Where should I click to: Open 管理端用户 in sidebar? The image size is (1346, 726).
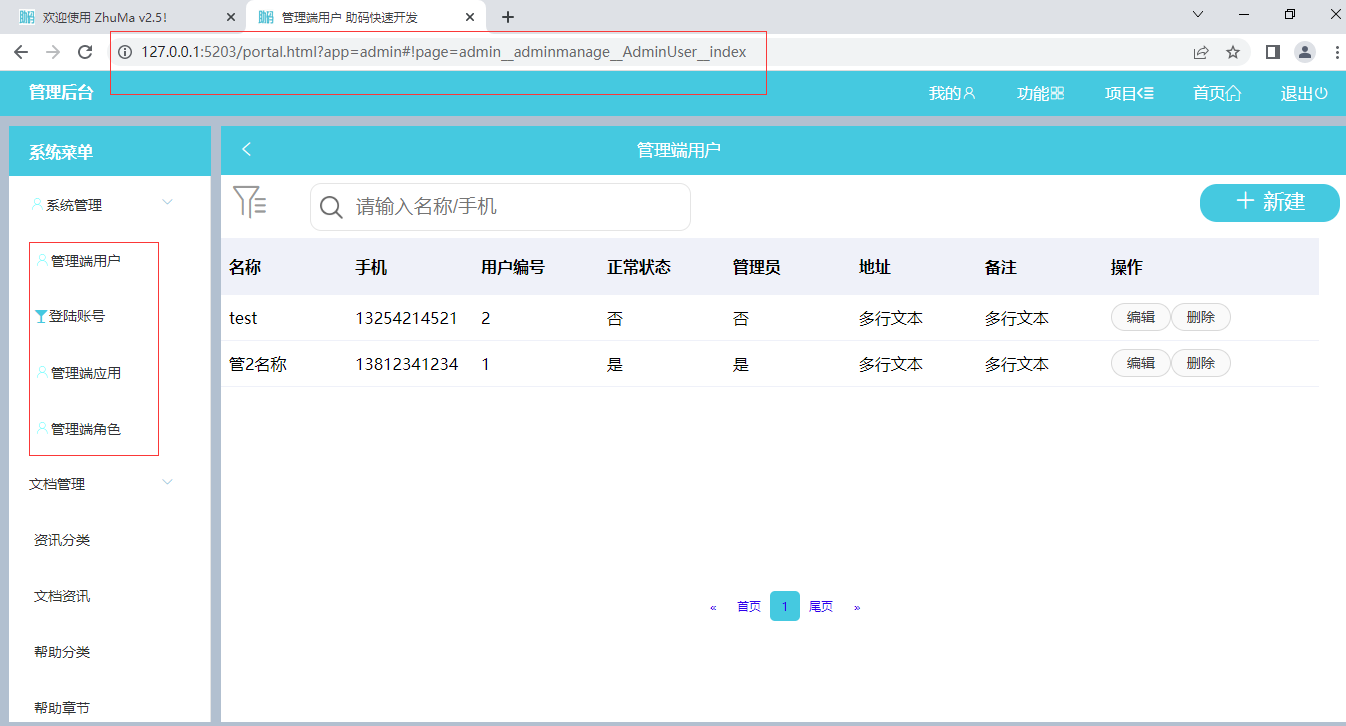[86, 261]
